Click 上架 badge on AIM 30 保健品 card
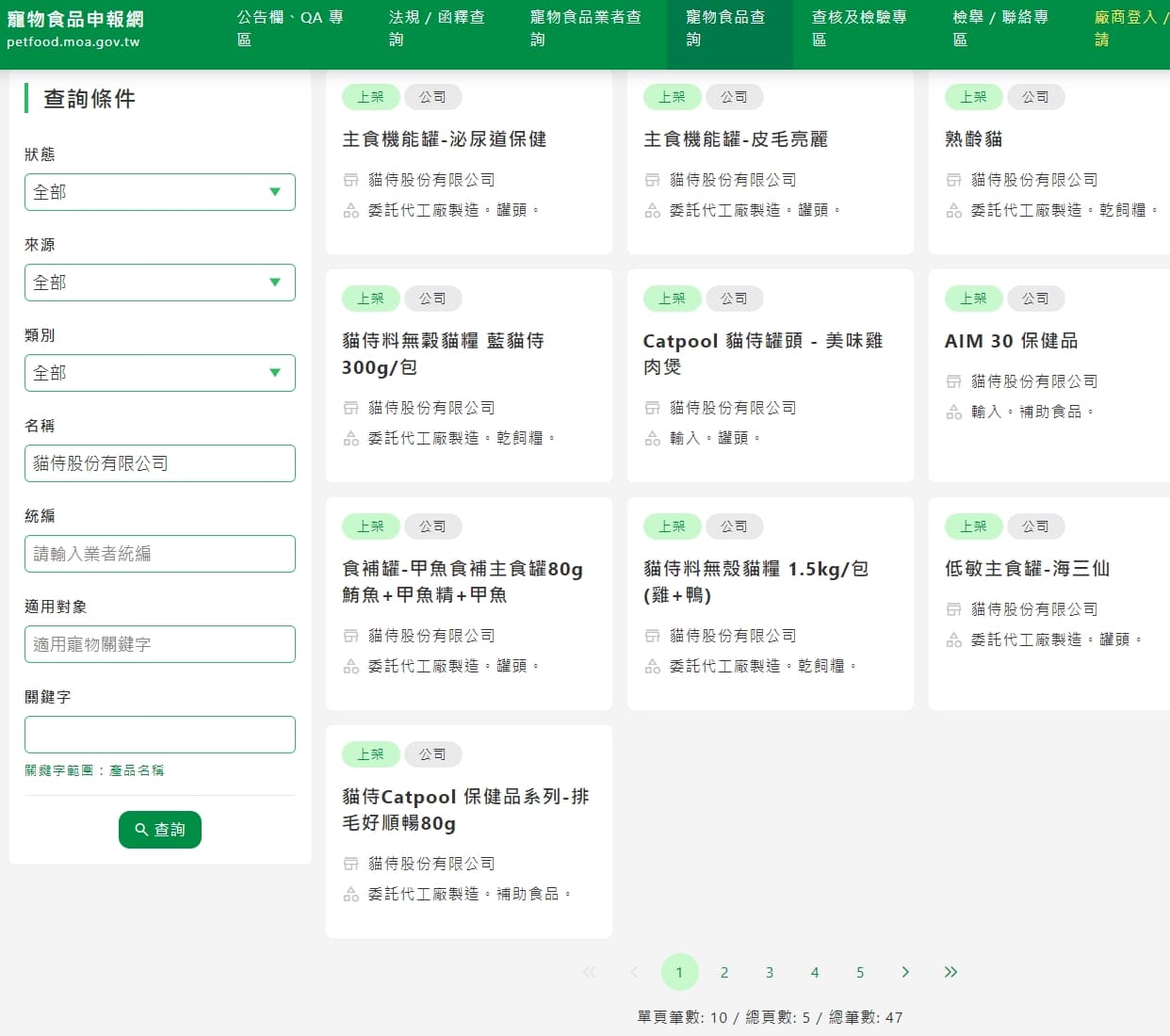 974,299
